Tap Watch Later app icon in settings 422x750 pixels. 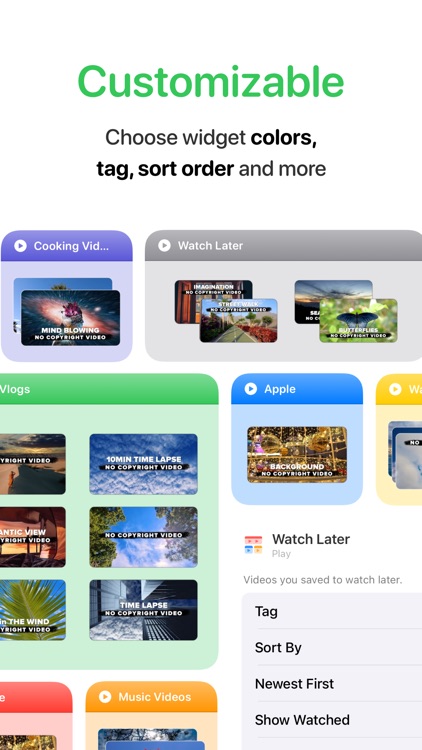point(254,545)
